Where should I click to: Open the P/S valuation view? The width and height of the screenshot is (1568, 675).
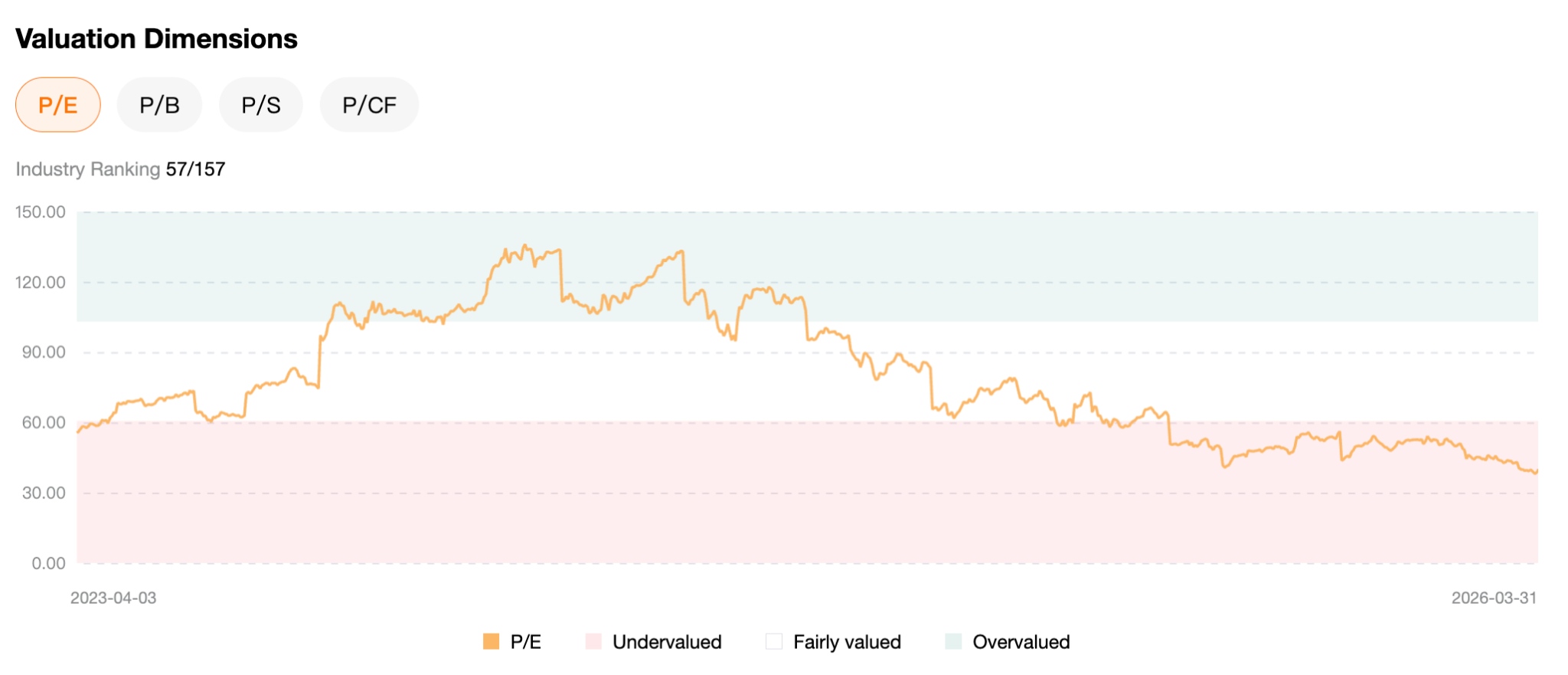(260, 104)
